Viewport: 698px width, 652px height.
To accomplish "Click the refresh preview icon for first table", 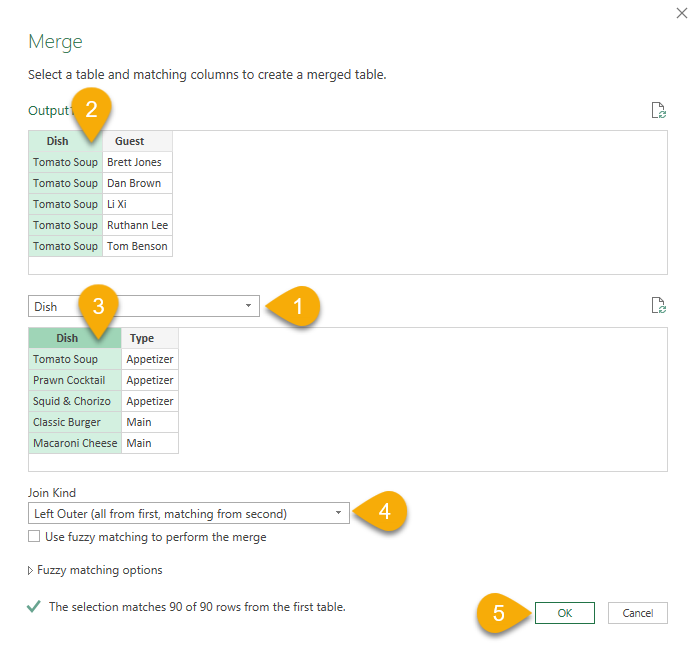I will click(x=658, y=110).
